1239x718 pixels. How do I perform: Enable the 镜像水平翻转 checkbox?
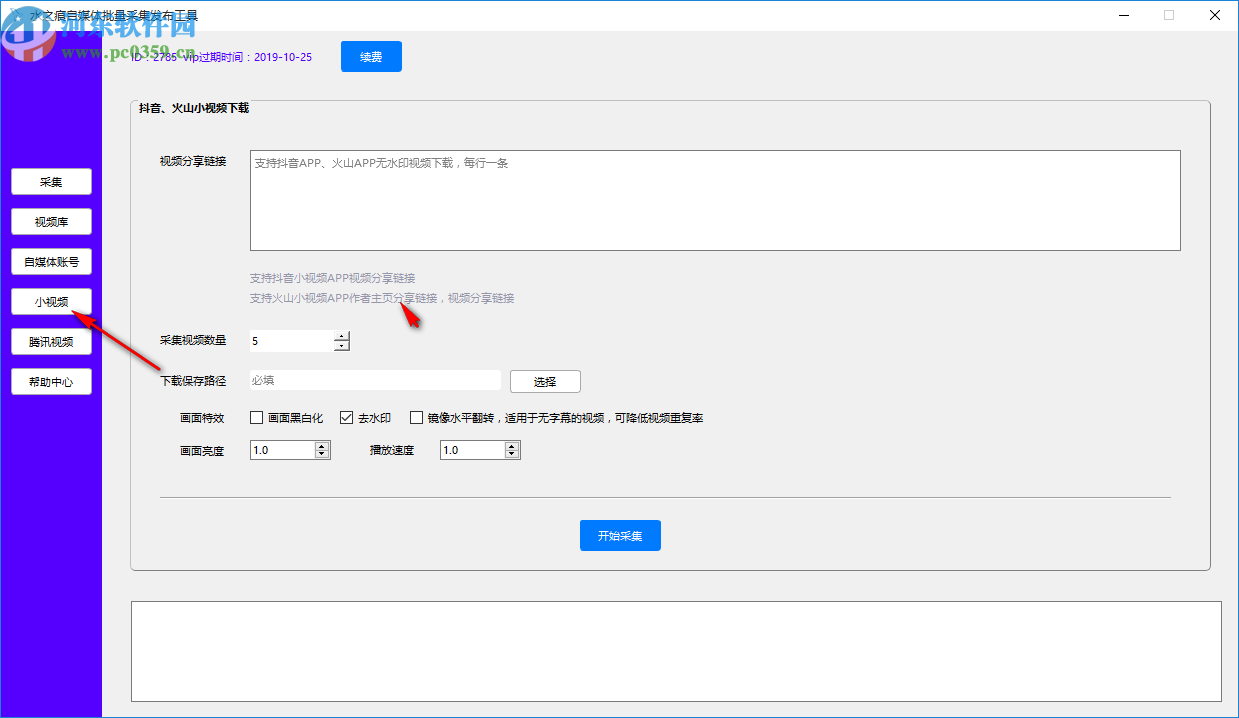pos(417,418)
